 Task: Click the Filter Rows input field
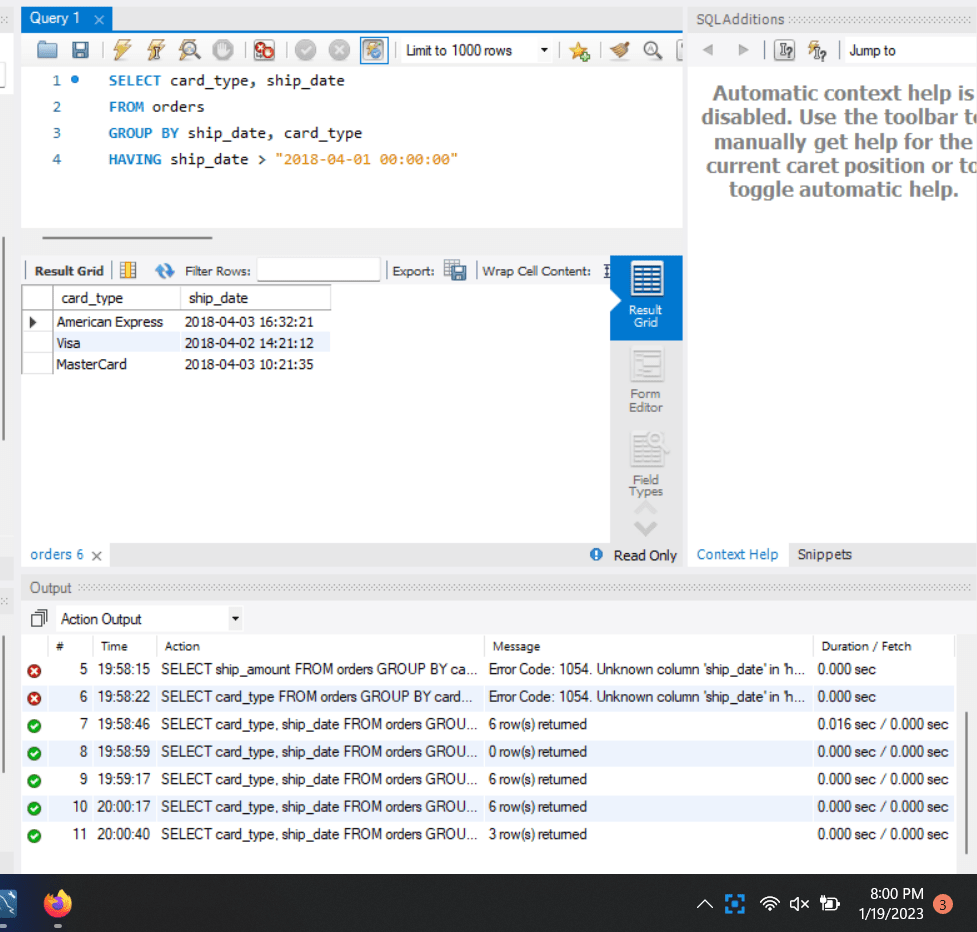[x=318, y=270]
